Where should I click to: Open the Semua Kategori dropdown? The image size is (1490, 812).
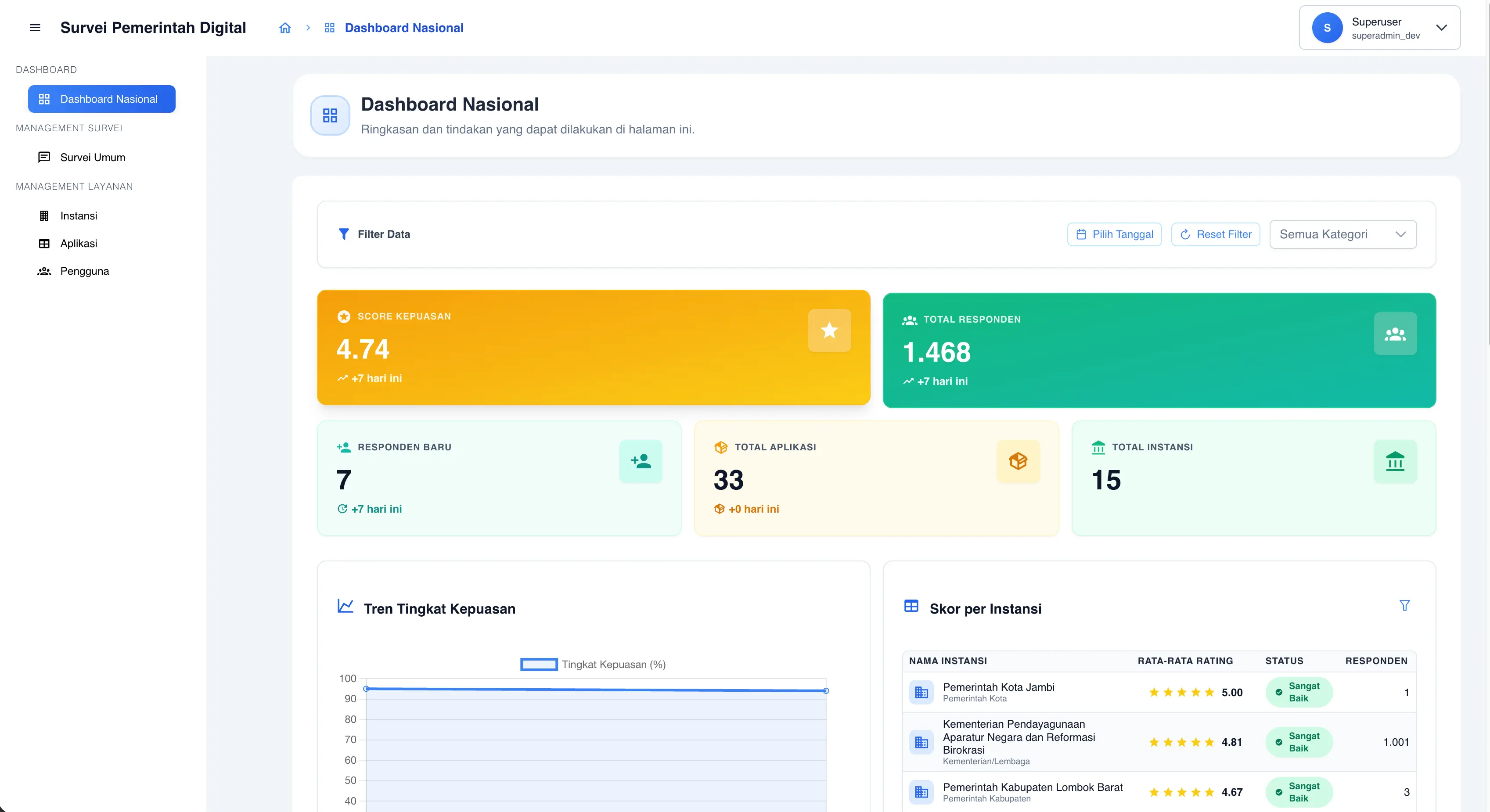1342,234
